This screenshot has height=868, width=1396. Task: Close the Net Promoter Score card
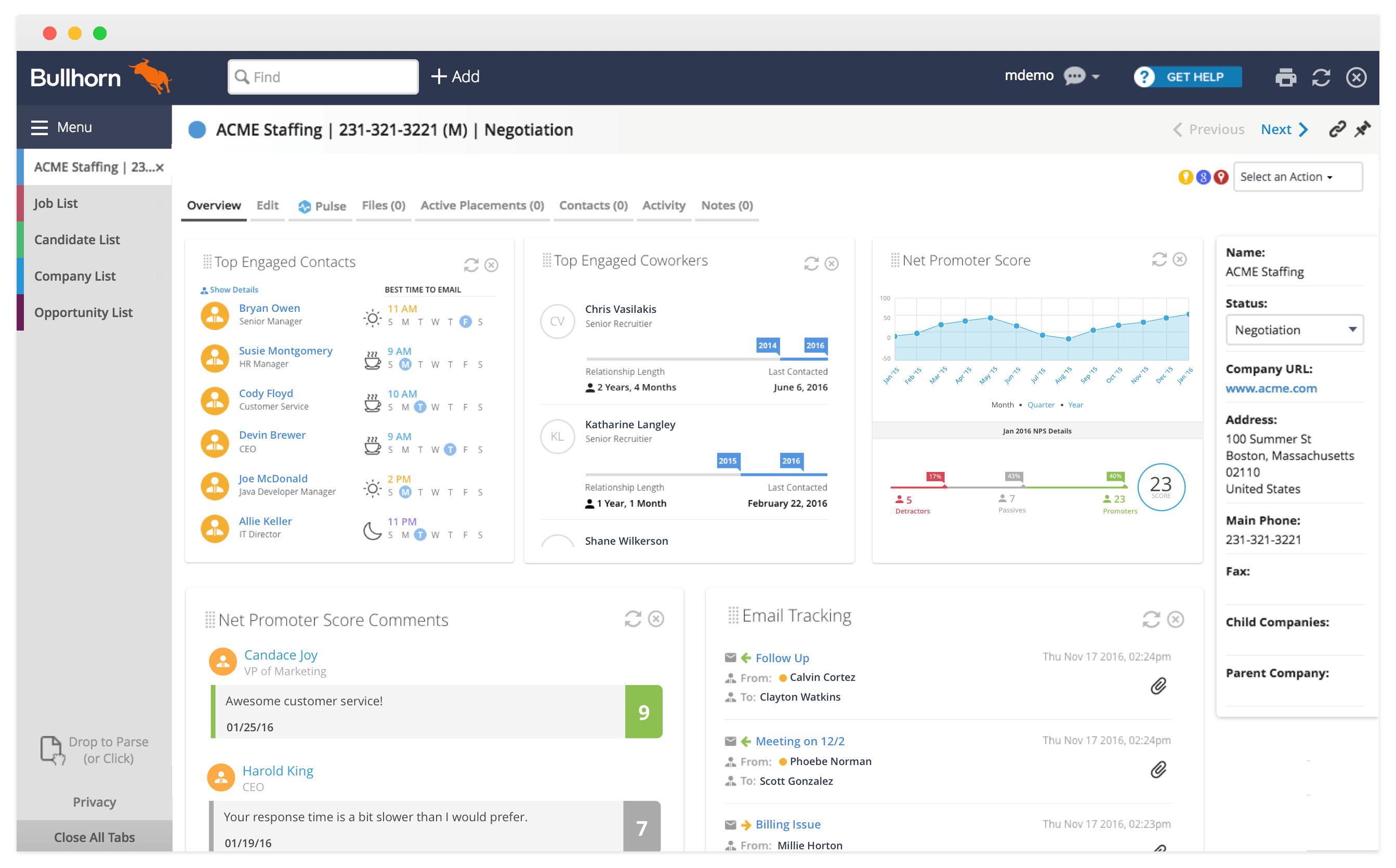point(1180,259)
